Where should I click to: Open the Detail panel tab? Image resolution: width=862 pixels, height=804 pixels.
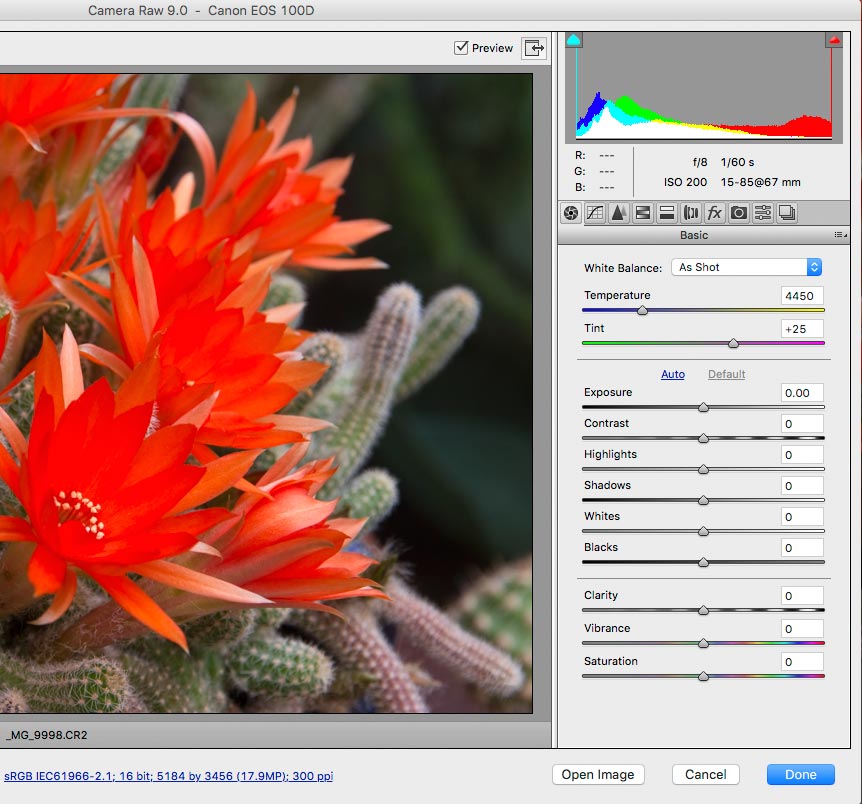(x=618, y=213)
